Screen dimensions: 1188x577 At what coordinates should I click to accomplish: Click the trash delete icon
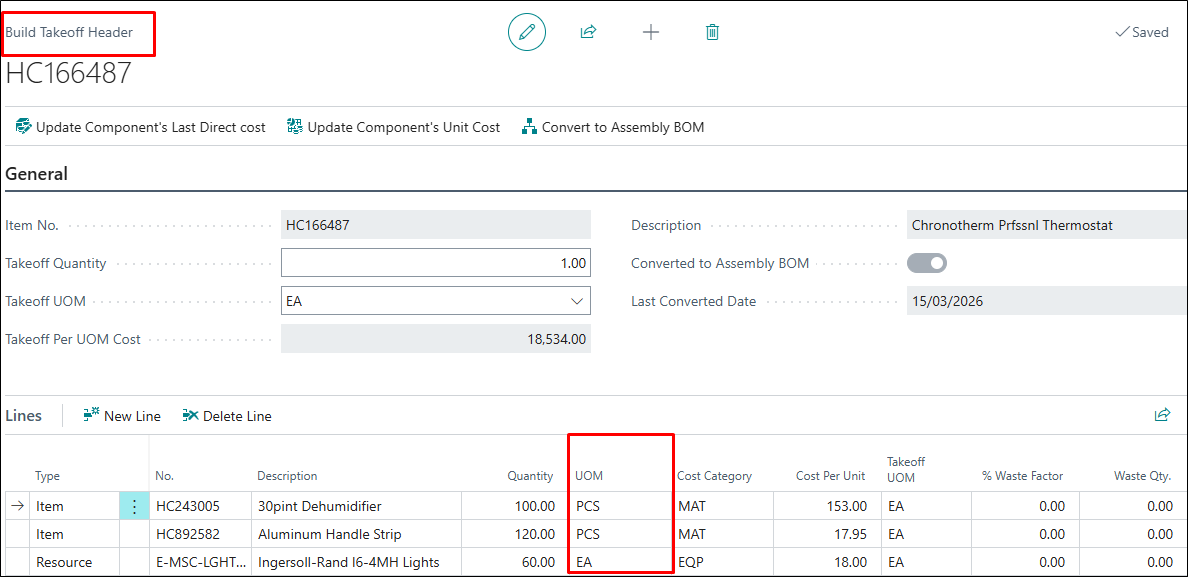(x=712, y=32)
